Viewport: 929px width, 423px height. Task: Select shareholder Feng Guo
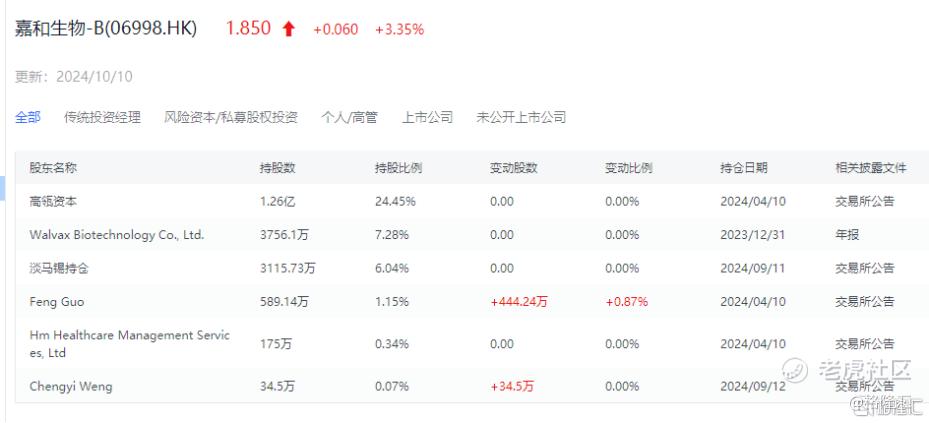(57, 302)
